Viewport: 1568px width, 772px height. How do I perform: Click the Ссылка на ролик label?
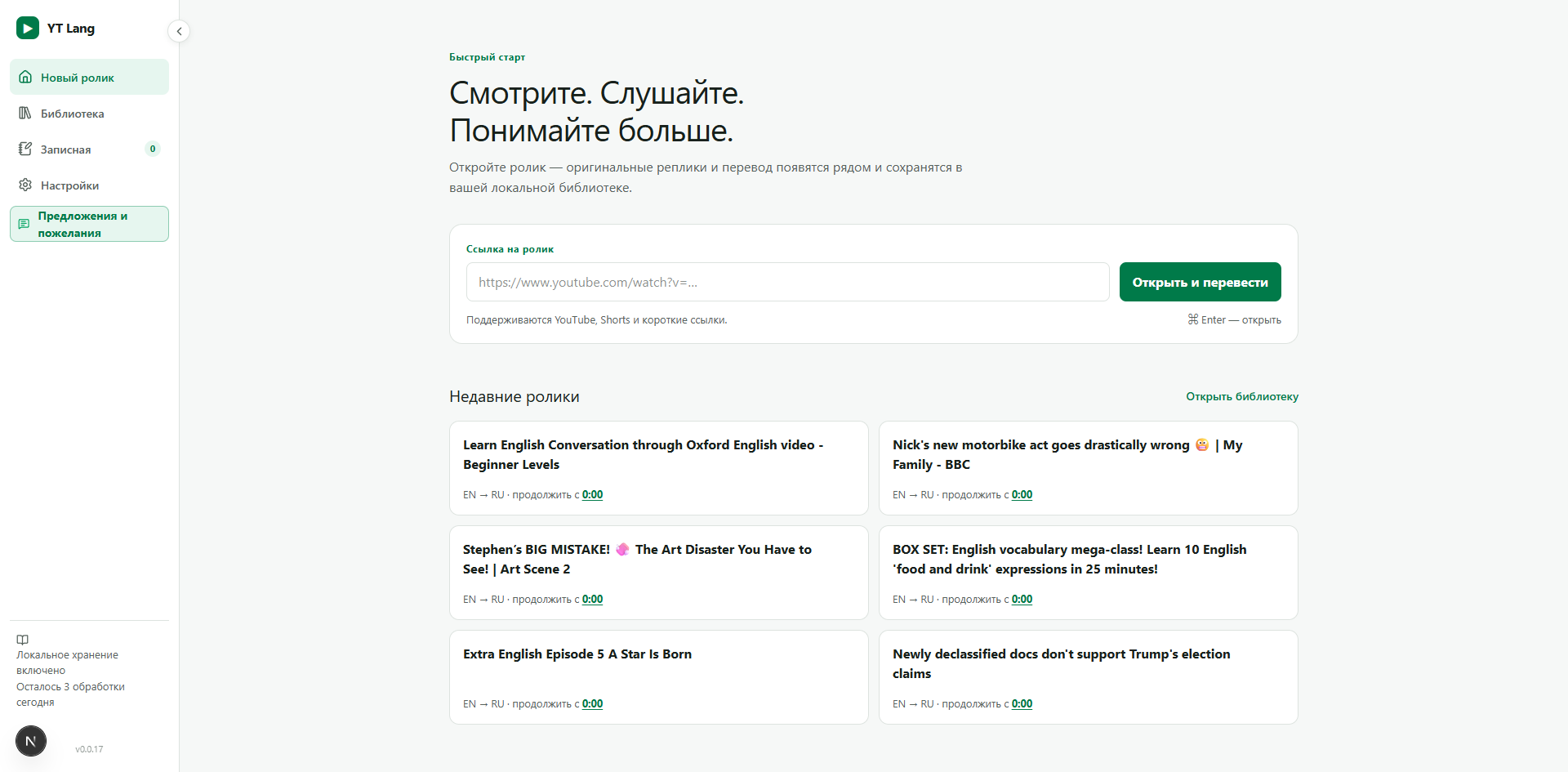(510, 249)
